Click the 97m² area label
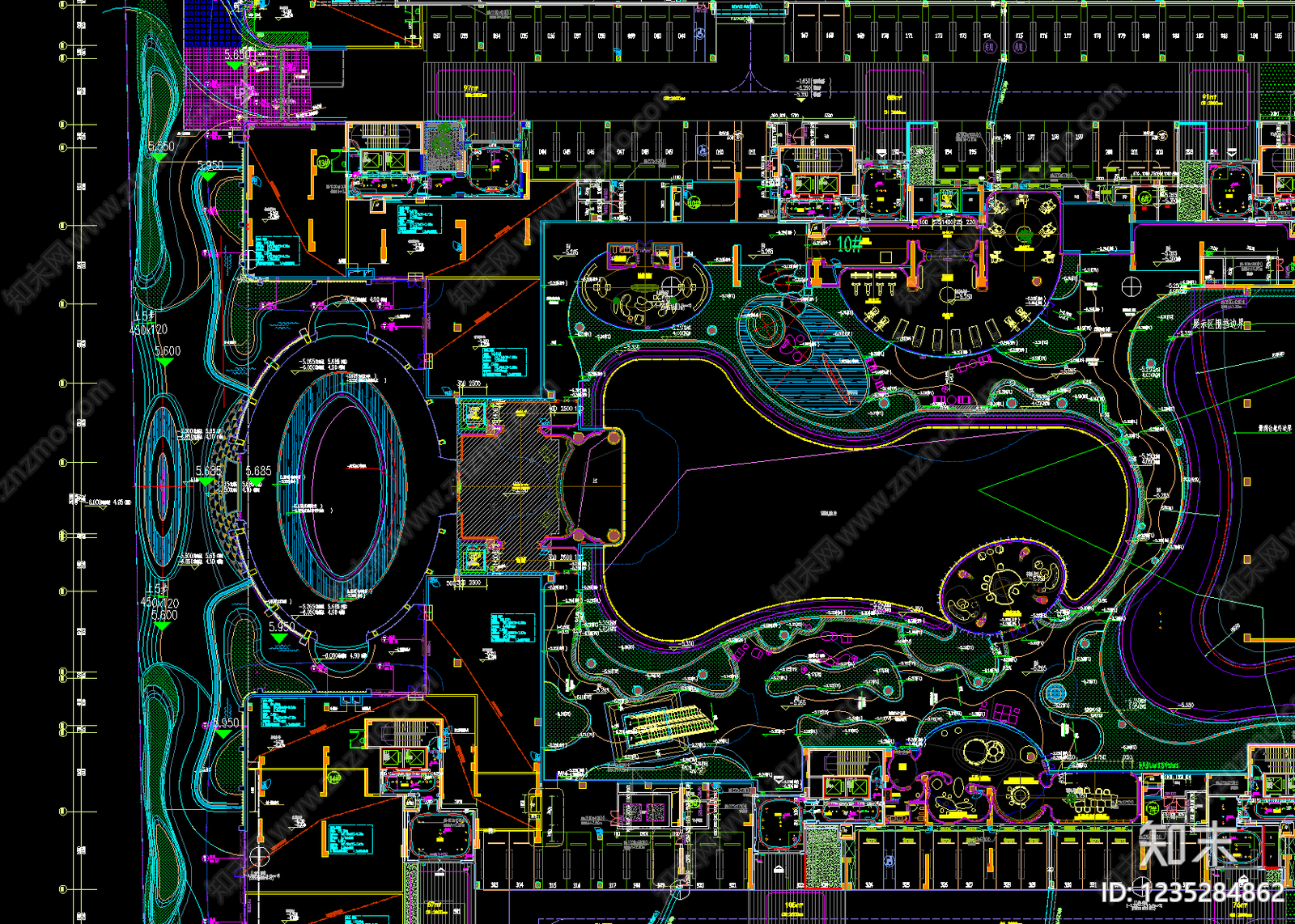The image size is (1295, 924). point(472,88)
